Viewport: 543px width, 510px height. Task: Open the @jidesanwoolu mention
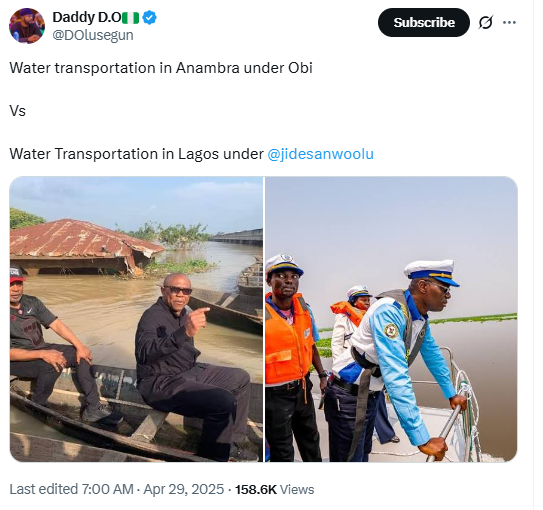(x=320, y=154)
